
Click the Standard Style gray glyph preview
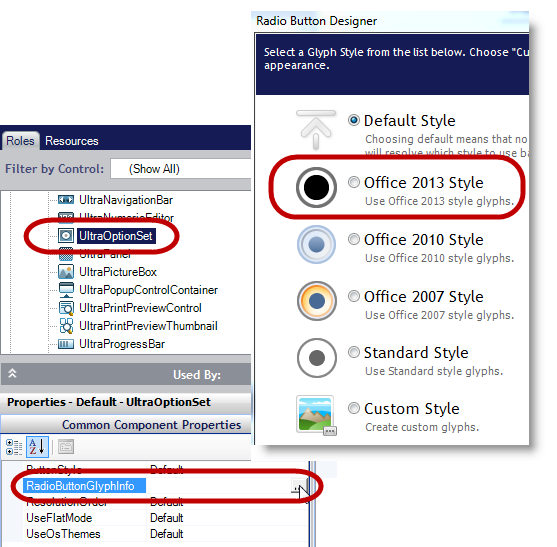(316, 358)
